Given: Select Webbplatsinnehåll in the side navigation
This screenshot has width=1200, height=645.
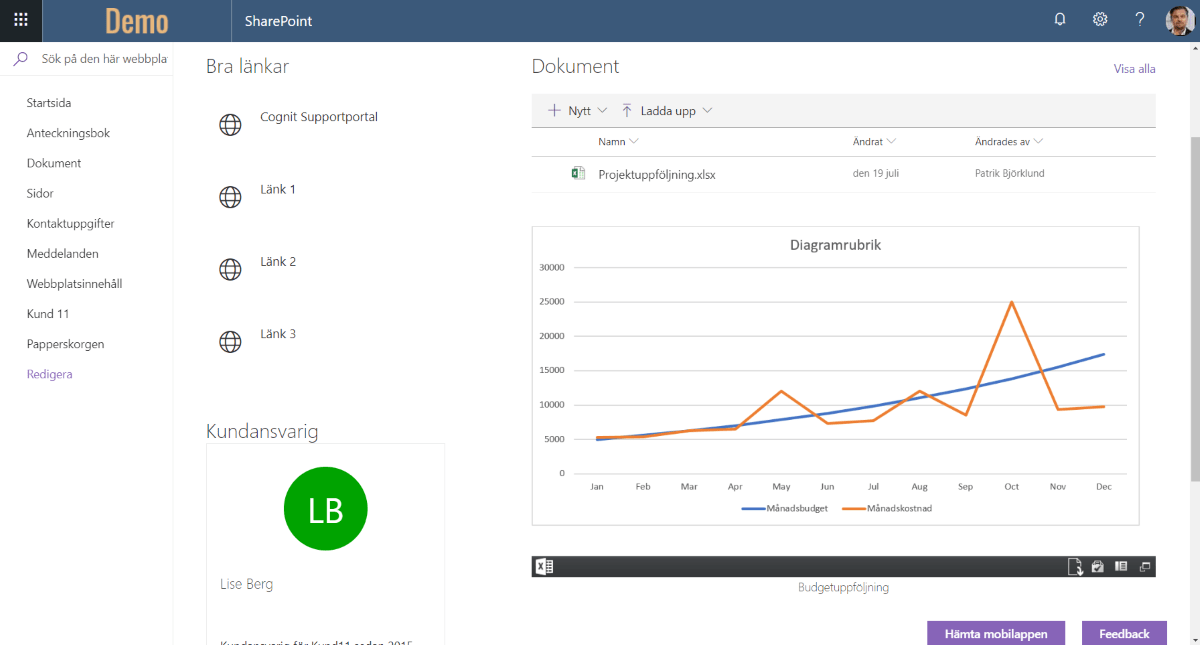Looking at the screenshot, I should pyautogui.click(x=74, y=284).
